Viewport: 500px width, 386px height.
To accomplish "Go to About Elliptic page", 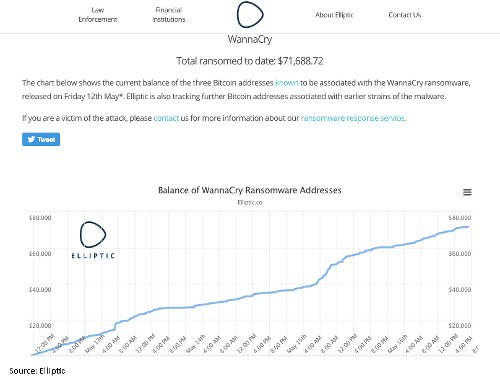I will tap(334, 15).
